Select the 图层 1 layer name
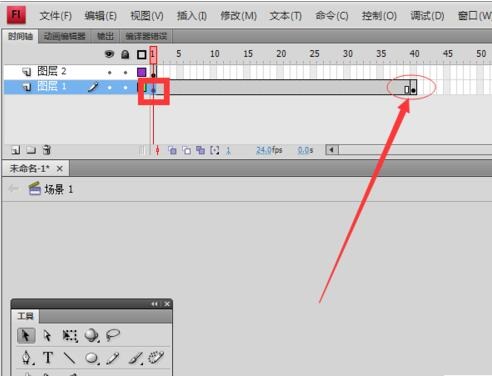Image resolution: width=492 pixels, height=376 pixels. point(52,86)
